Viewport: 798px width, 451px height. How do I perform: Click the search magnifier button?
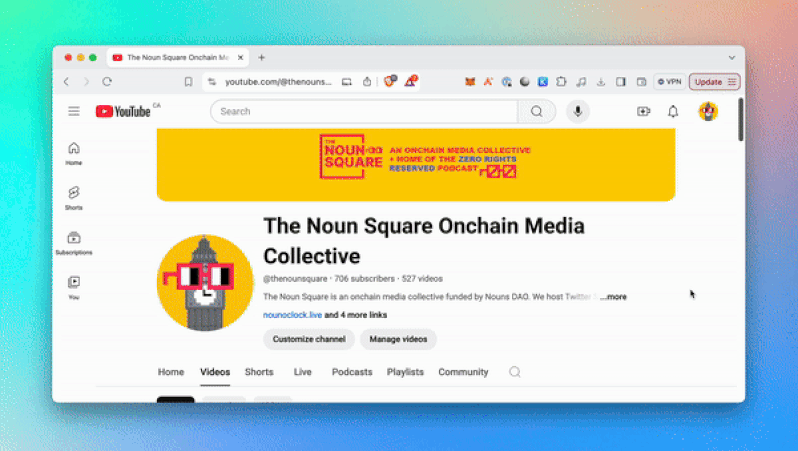[x=537, y=111]
